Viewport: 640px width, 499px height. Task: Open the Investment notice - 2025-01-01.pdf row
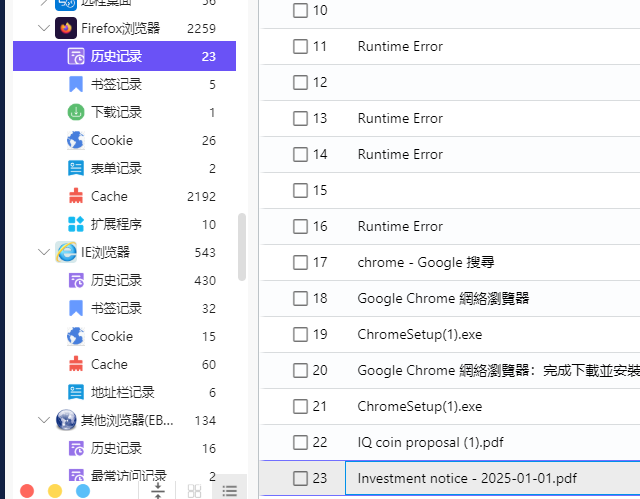[450, 478]
